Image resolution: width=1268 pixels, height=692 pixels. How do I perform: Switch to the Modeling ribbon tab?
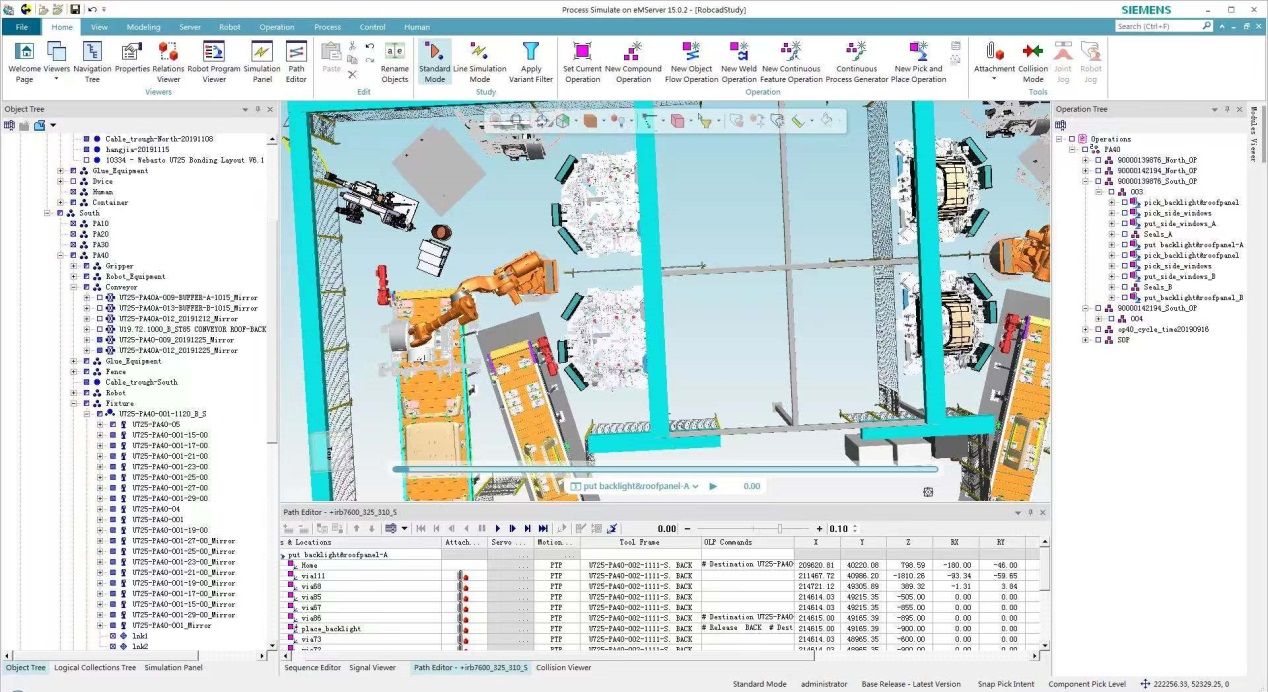[144, 27]
